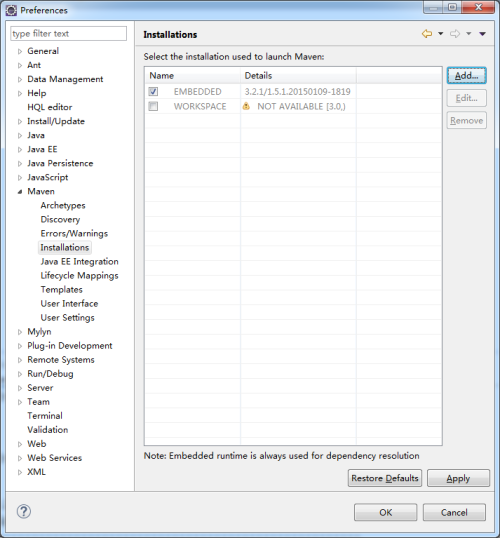Screen dimensions: 500x538
Task: Expand the Team tree node
Action: 20,402
